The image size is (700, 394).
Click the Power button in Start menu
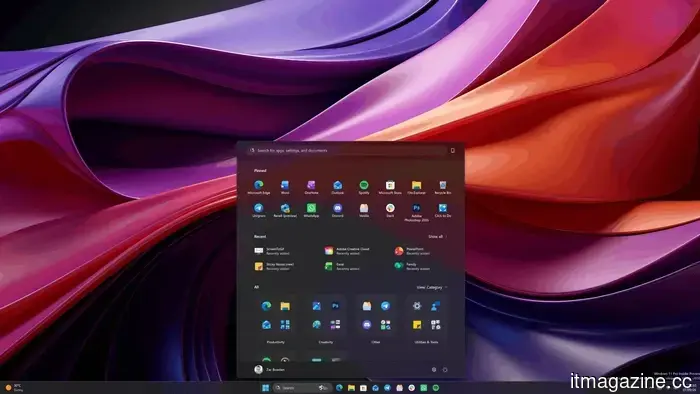coord(445,369)
